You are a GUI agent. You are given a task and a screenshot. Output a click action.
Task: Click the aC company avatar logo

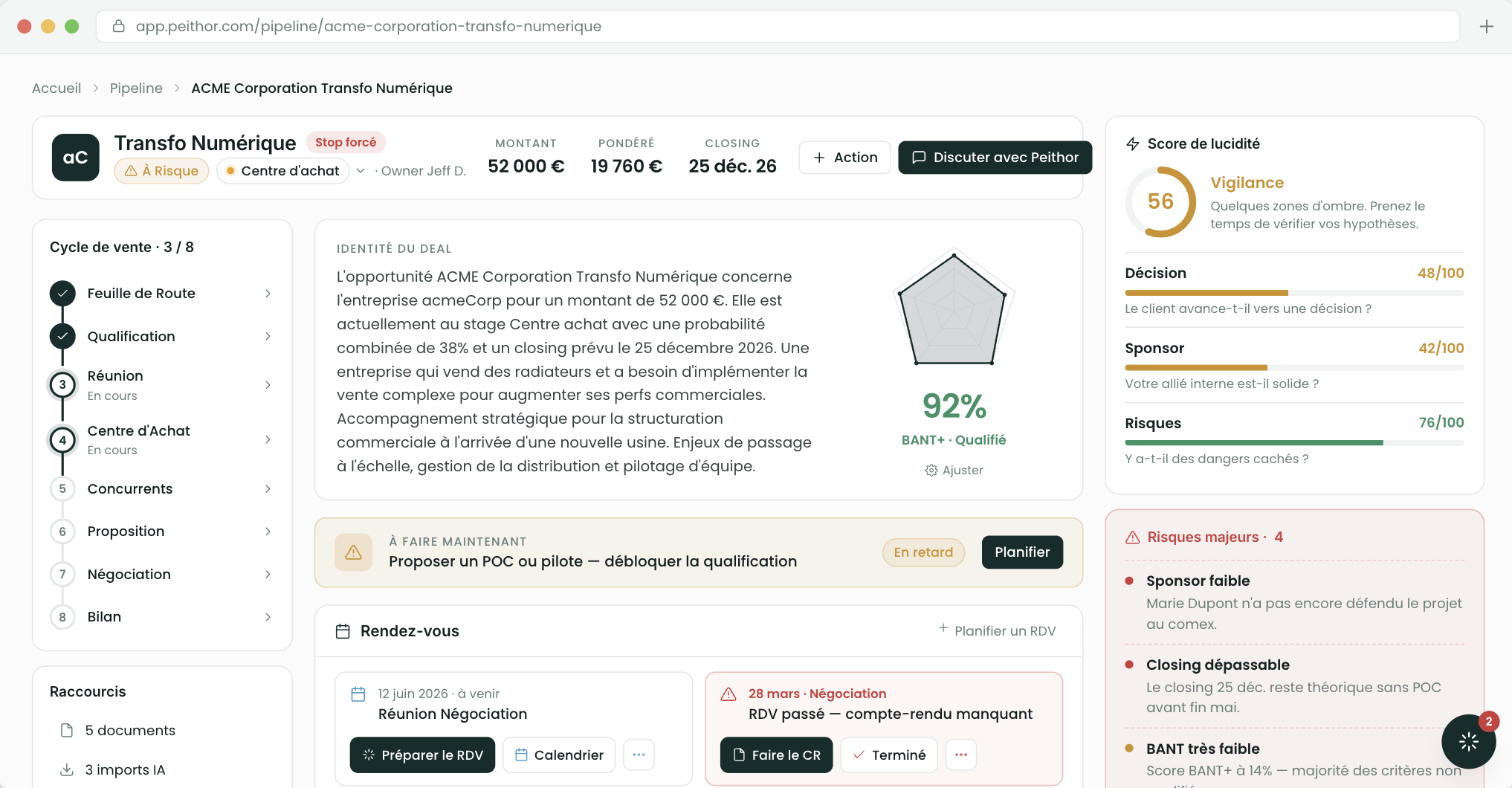pyautogui.click(x=75, y=158)
